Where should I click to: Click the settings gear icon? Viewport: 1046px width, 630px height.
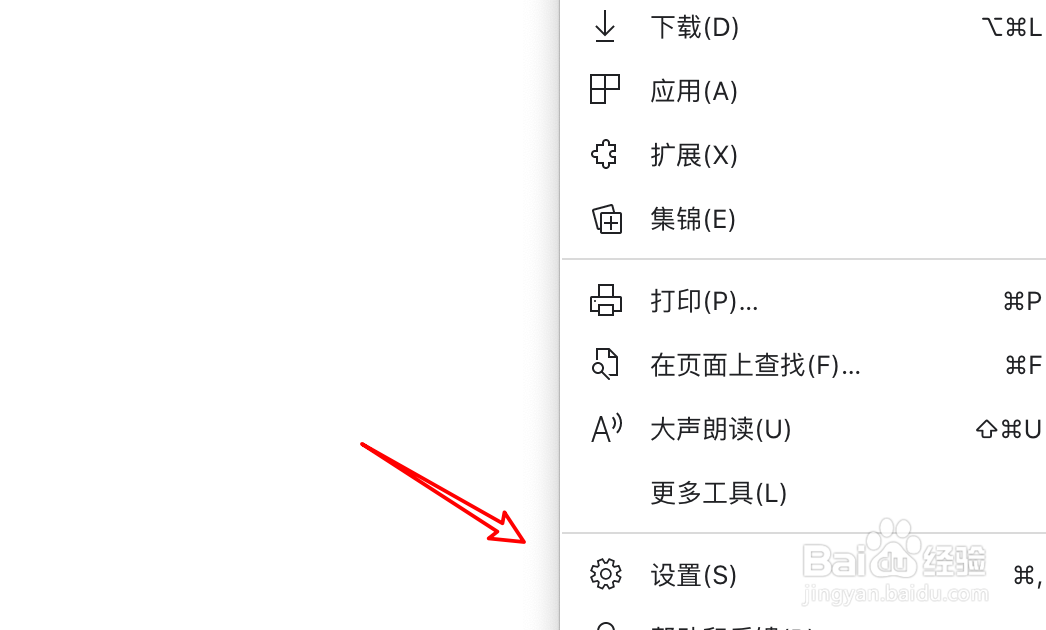pyautogui.click(x=606, y=574)
